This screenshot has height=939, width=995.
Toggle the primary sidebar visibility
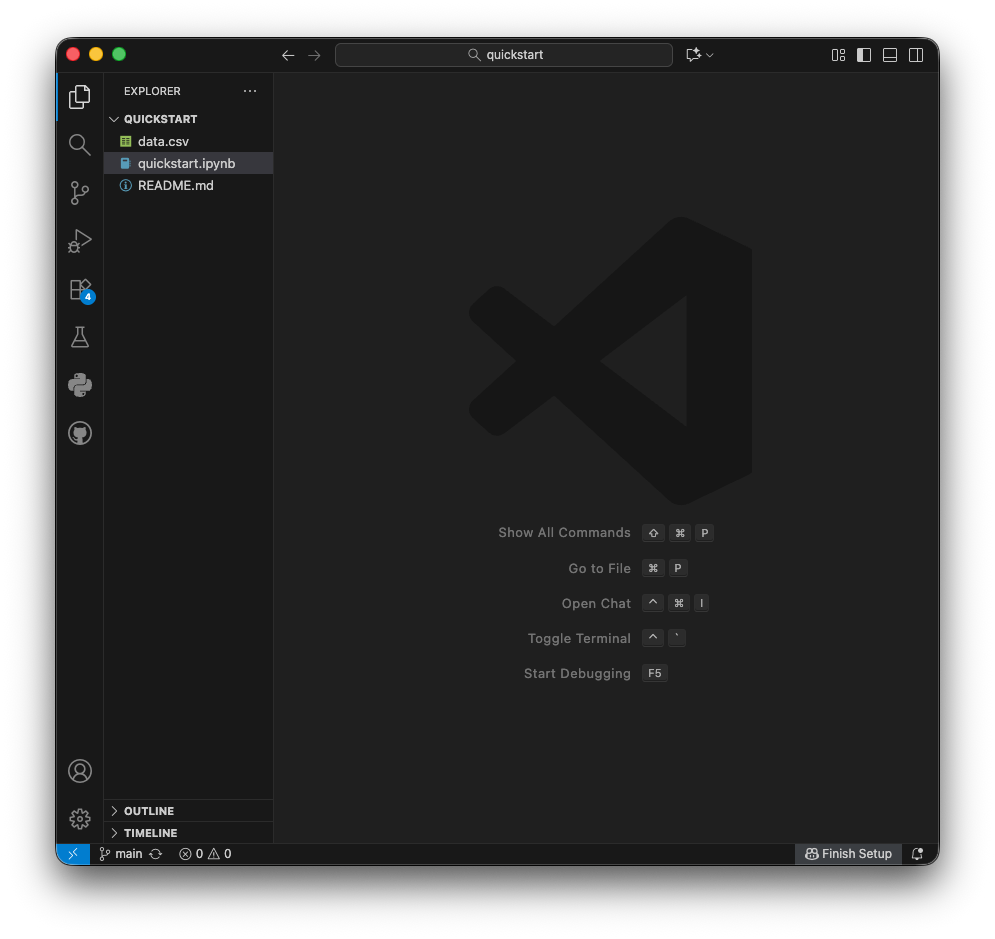863,55
